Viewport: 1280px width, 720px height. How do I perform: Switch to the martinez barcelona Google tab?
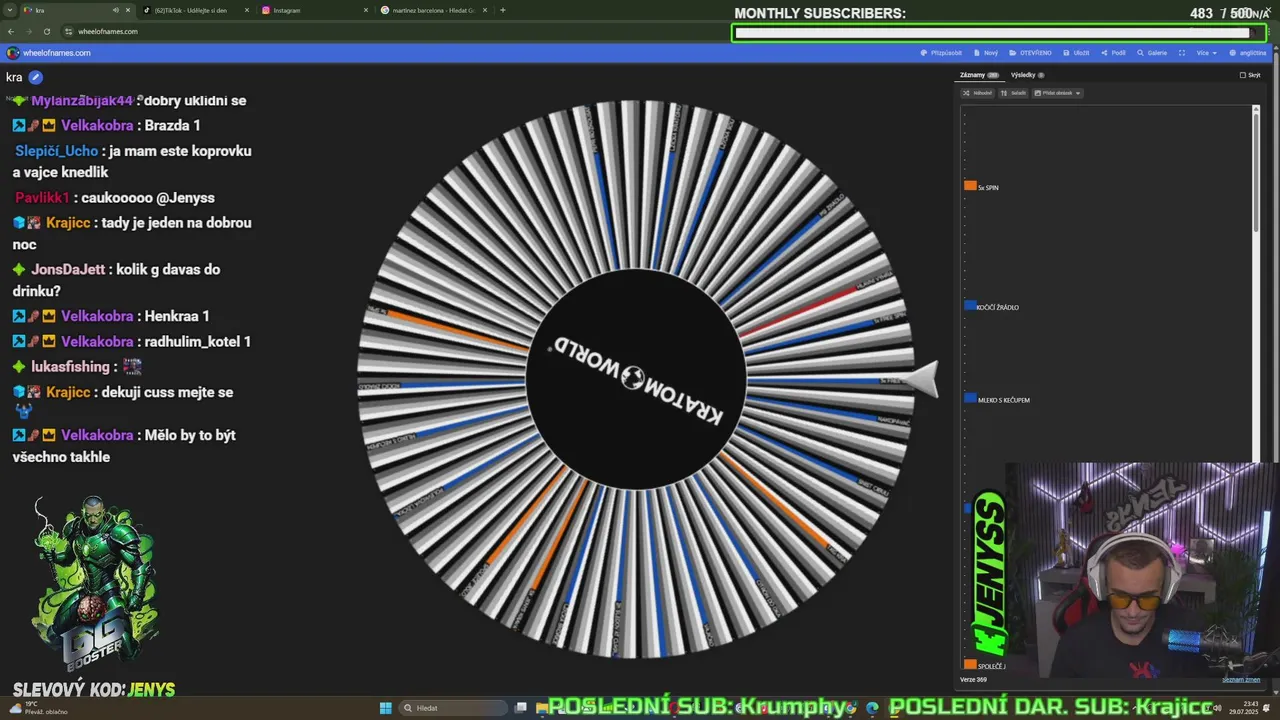(434, 10)
